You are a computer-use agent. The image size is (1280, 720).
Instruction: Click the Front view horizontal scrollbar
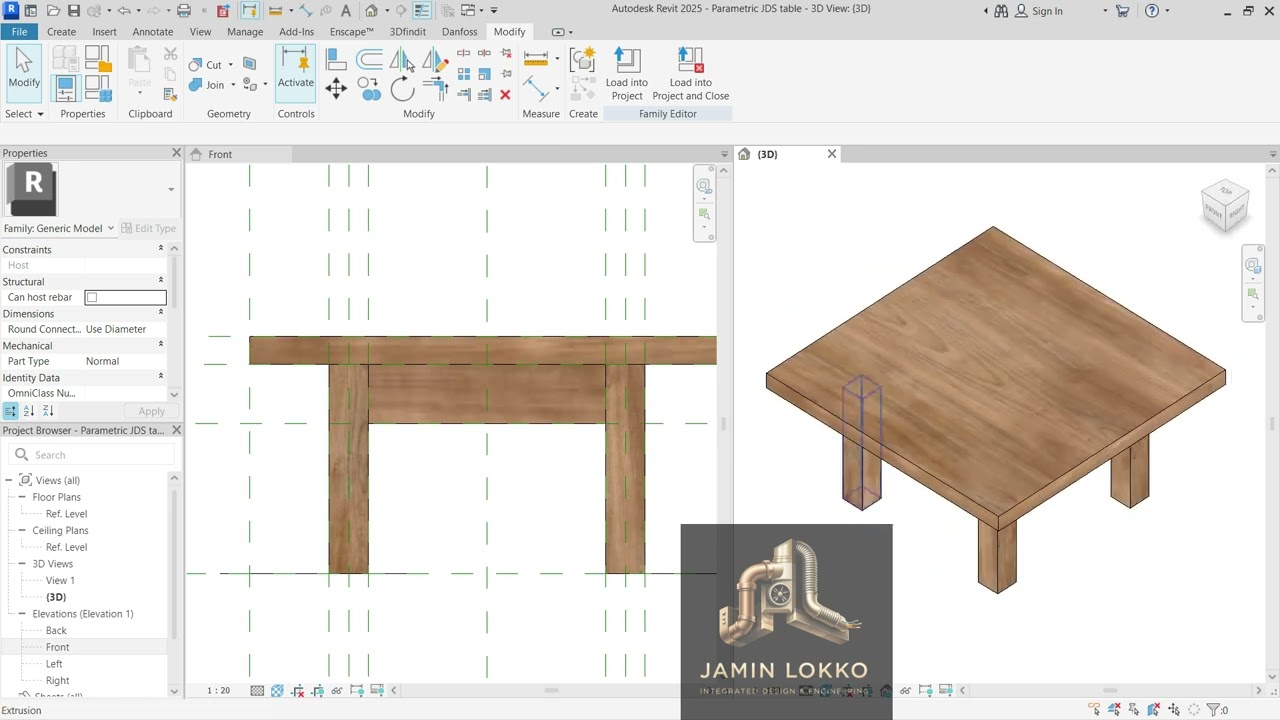pos(551,690)
